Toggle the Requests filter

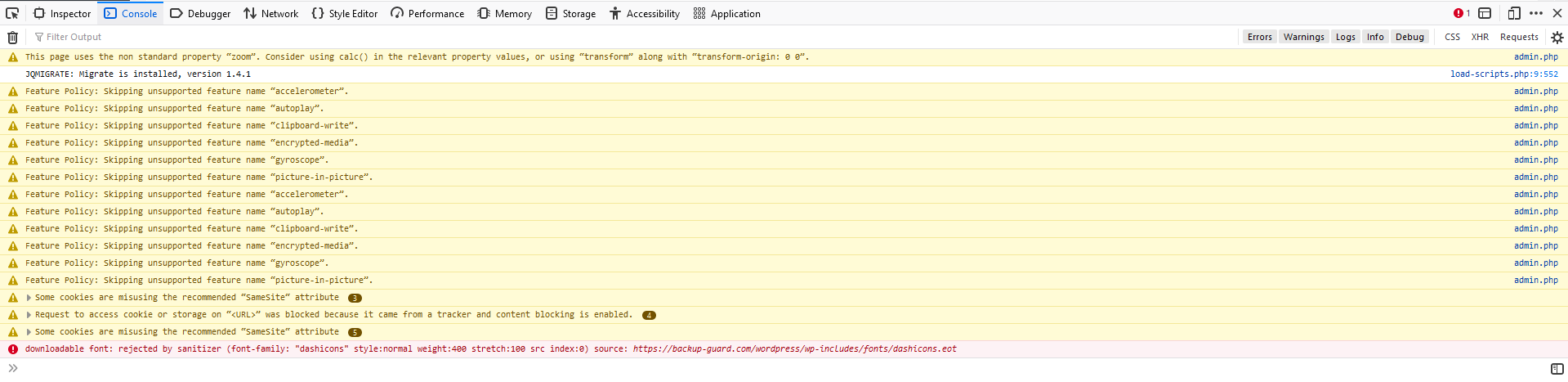tap(1519, 37)
